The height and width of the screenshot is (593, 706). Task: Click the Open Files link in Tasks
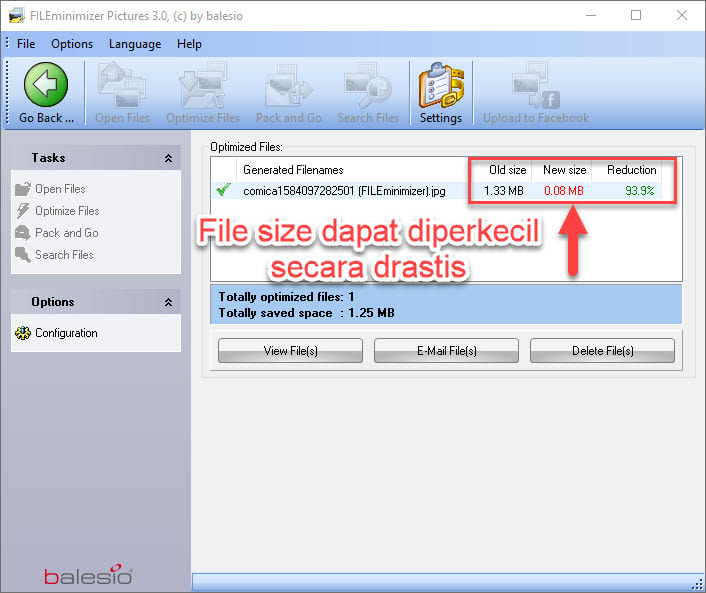click(60, 189)
